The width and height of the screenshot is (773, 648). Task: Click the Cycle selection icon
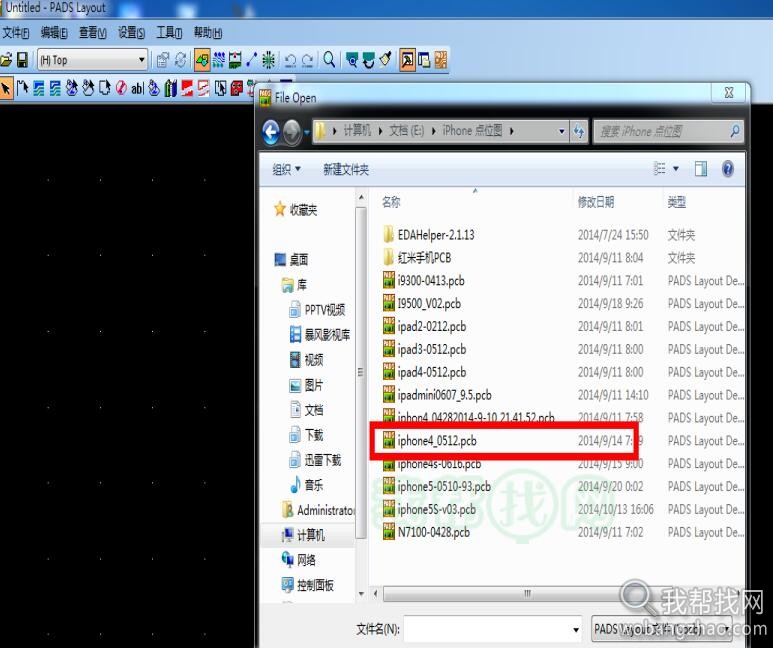point(180,60)
